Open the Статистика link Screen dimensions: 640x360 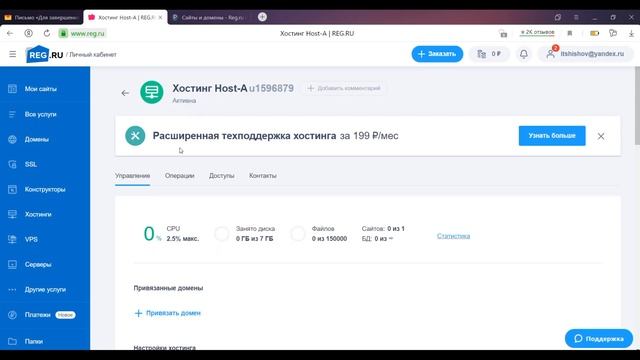coord(453,236)
